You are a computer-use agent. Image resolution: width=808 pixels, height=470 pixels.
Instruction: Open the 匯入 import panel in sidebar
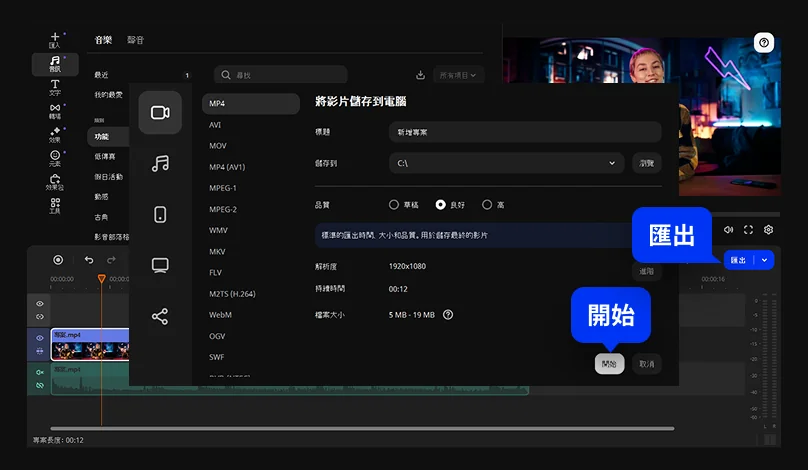point(55,40)
